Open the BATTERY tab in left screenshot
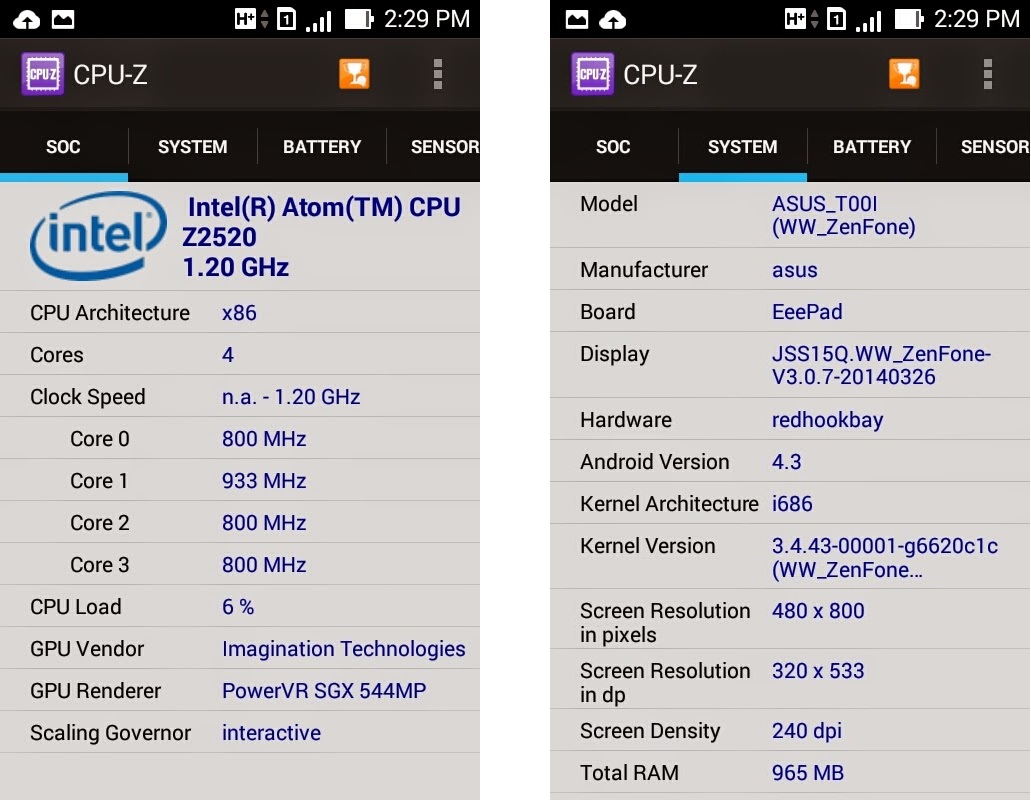The width and height of the screenshot is (1031, 800). click(322, 147)
